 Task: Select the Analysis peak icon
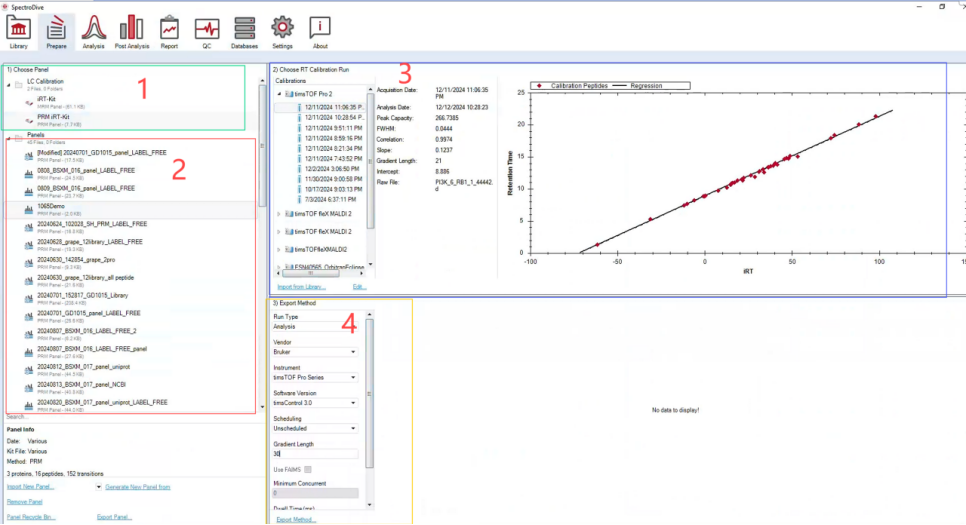pos(93,32)
